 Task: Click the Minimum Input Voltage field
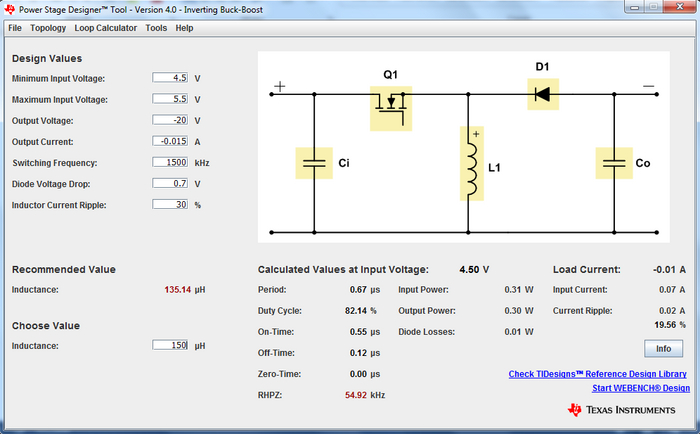(x=170, y=78)
